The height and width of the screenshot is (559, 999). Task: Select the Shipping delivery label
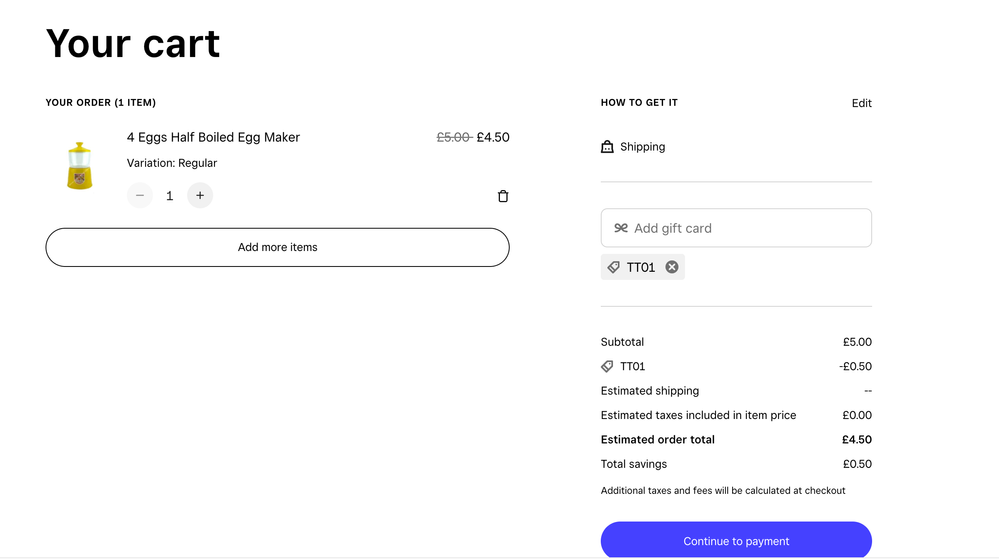tap(642, 147)
